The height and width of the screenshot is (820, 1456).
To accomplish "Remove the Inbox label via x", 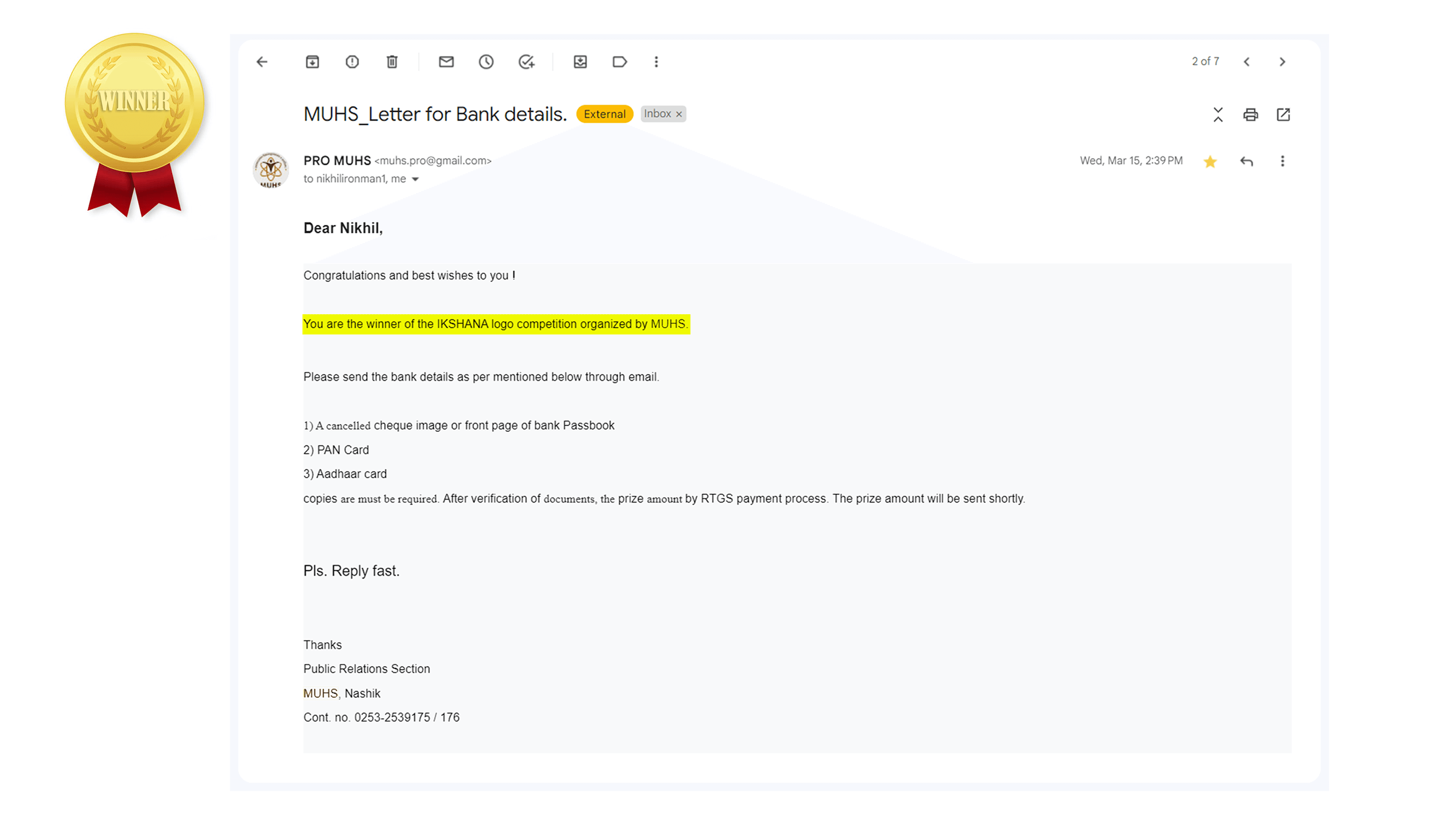I will 680,114.
